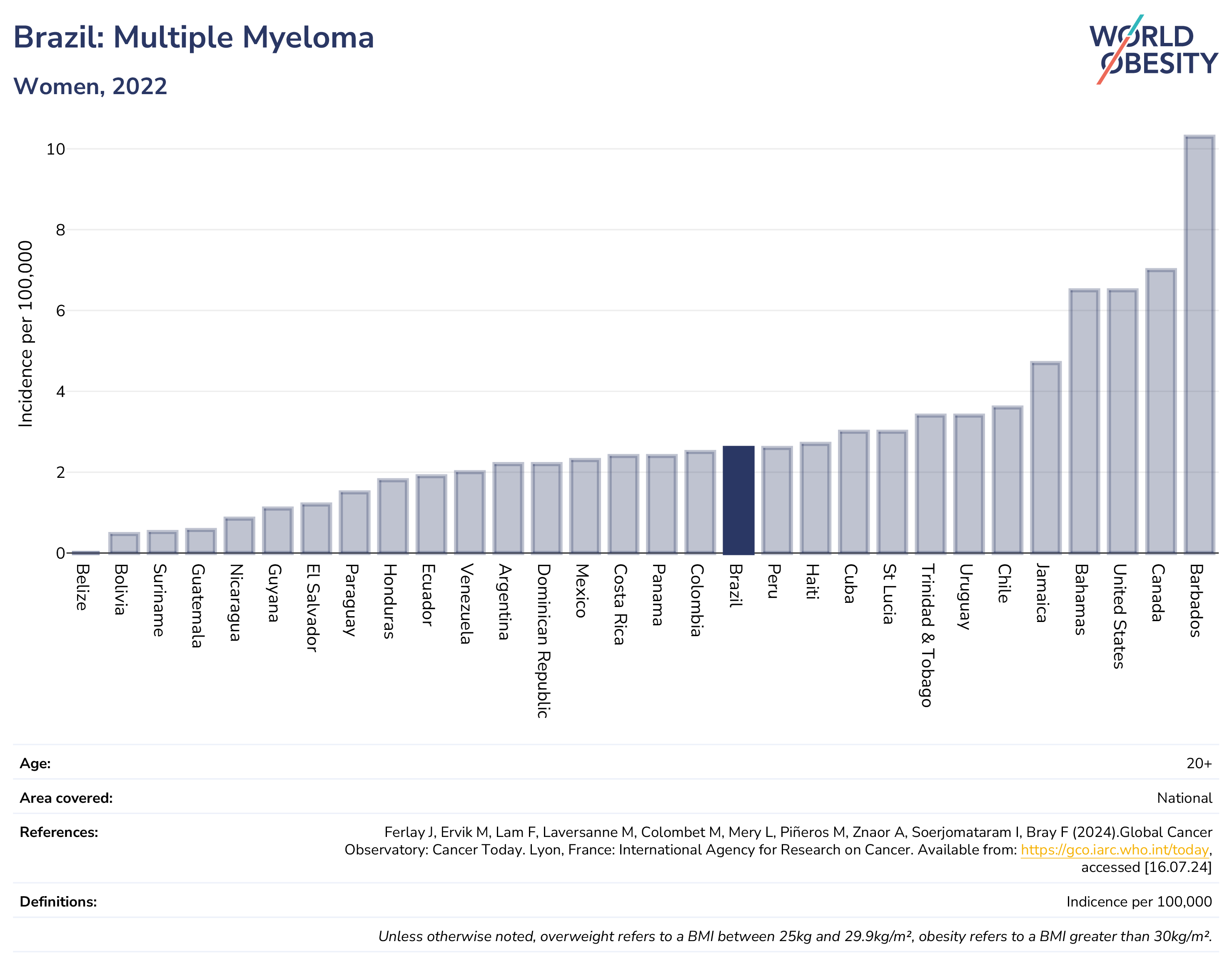Click the Chile bar
Viewport: 1232px width, 974px height.
tap(1008, 480)
